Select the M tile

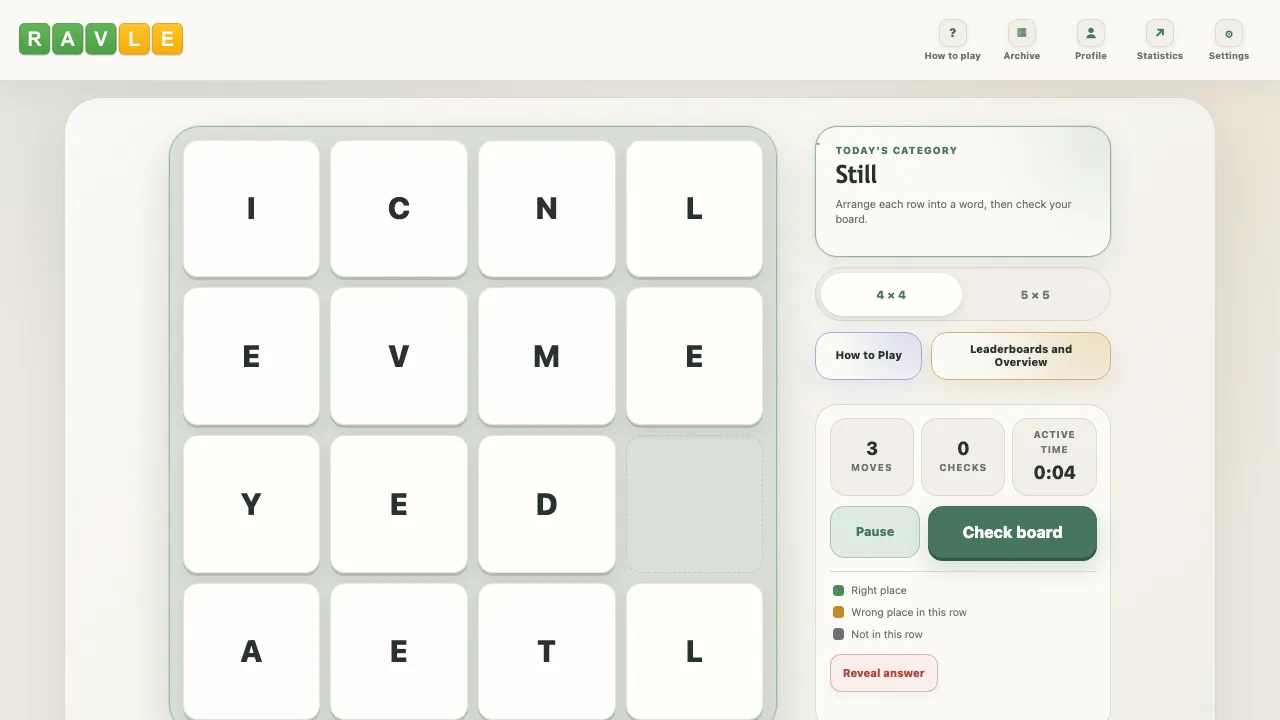point(547,356)
